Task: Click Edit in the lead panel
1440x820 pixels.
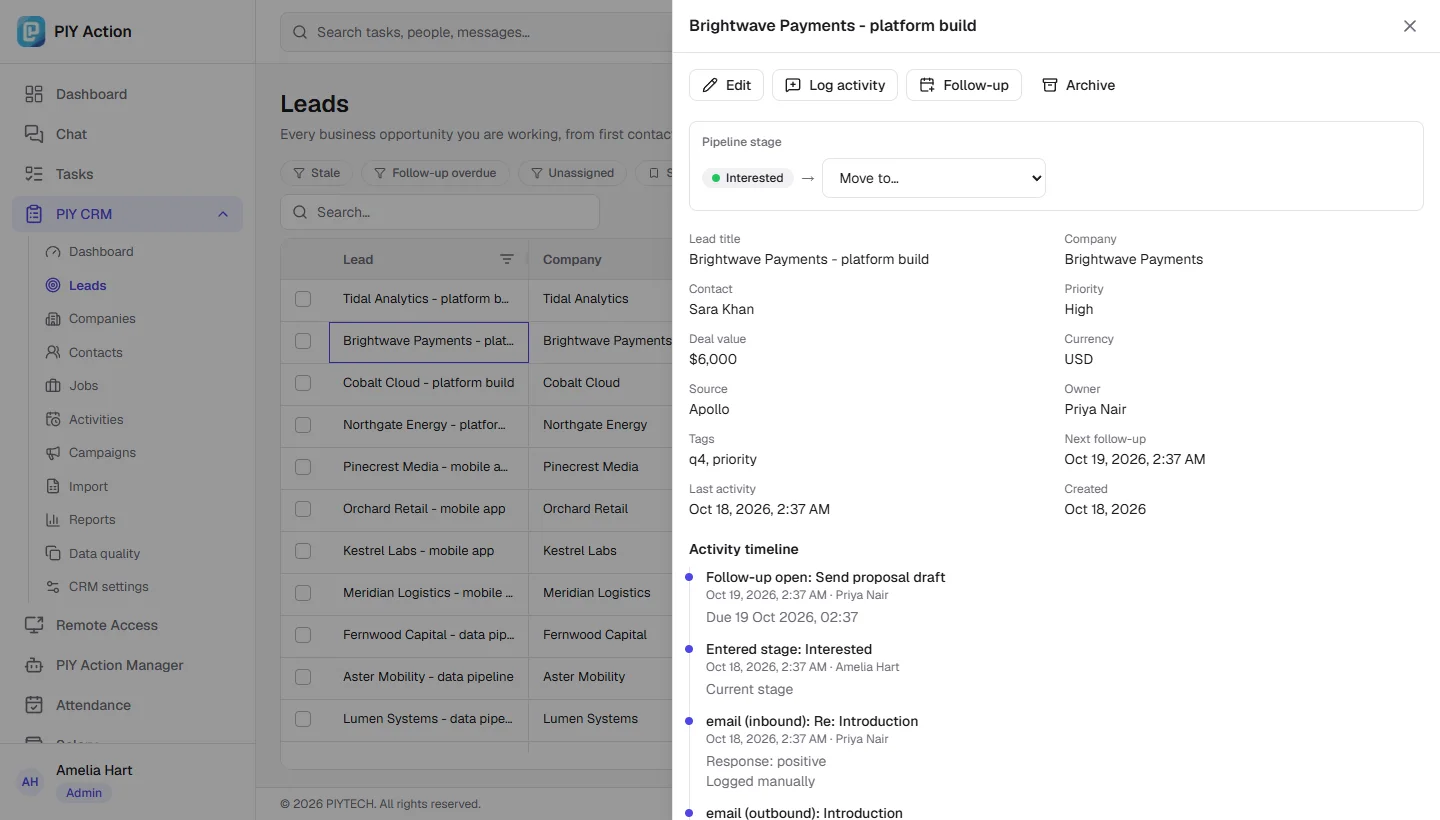Action: [x=727, y=85]
